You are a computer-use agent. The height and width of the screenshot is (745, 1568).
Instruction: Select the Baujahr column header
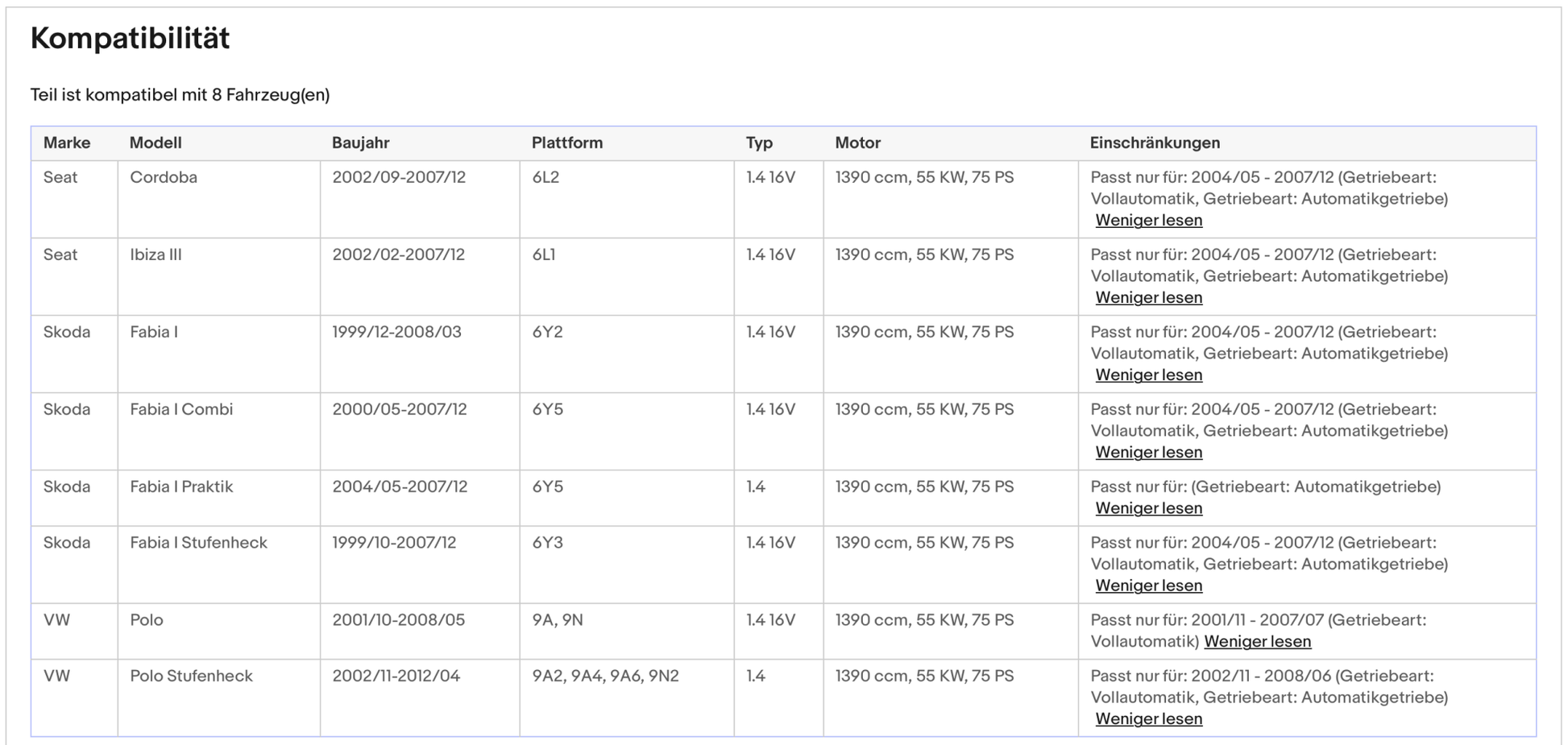point(360,143)
